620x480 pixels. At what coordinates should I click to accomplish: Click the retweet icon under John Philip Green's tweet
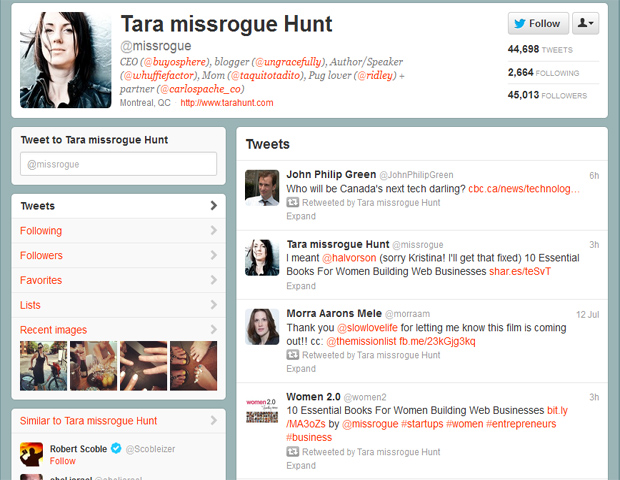point(293,203)
